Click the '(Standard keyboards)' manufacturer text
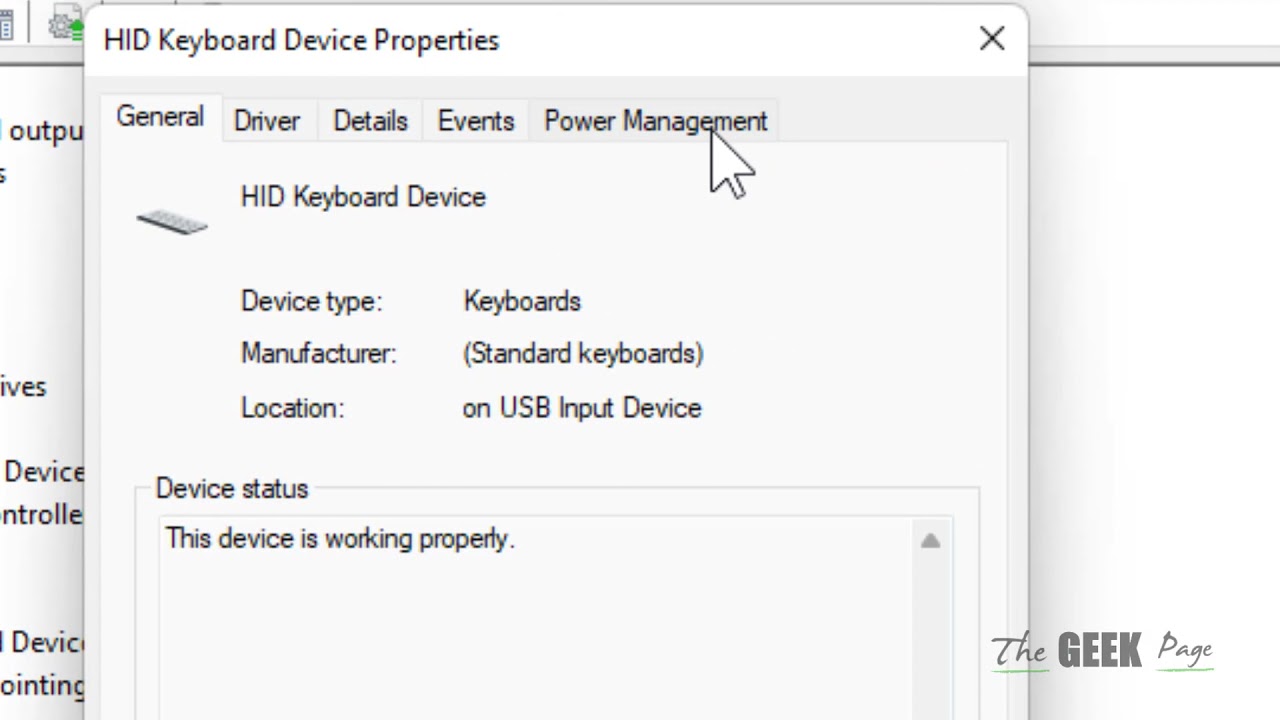 point(583,354)
